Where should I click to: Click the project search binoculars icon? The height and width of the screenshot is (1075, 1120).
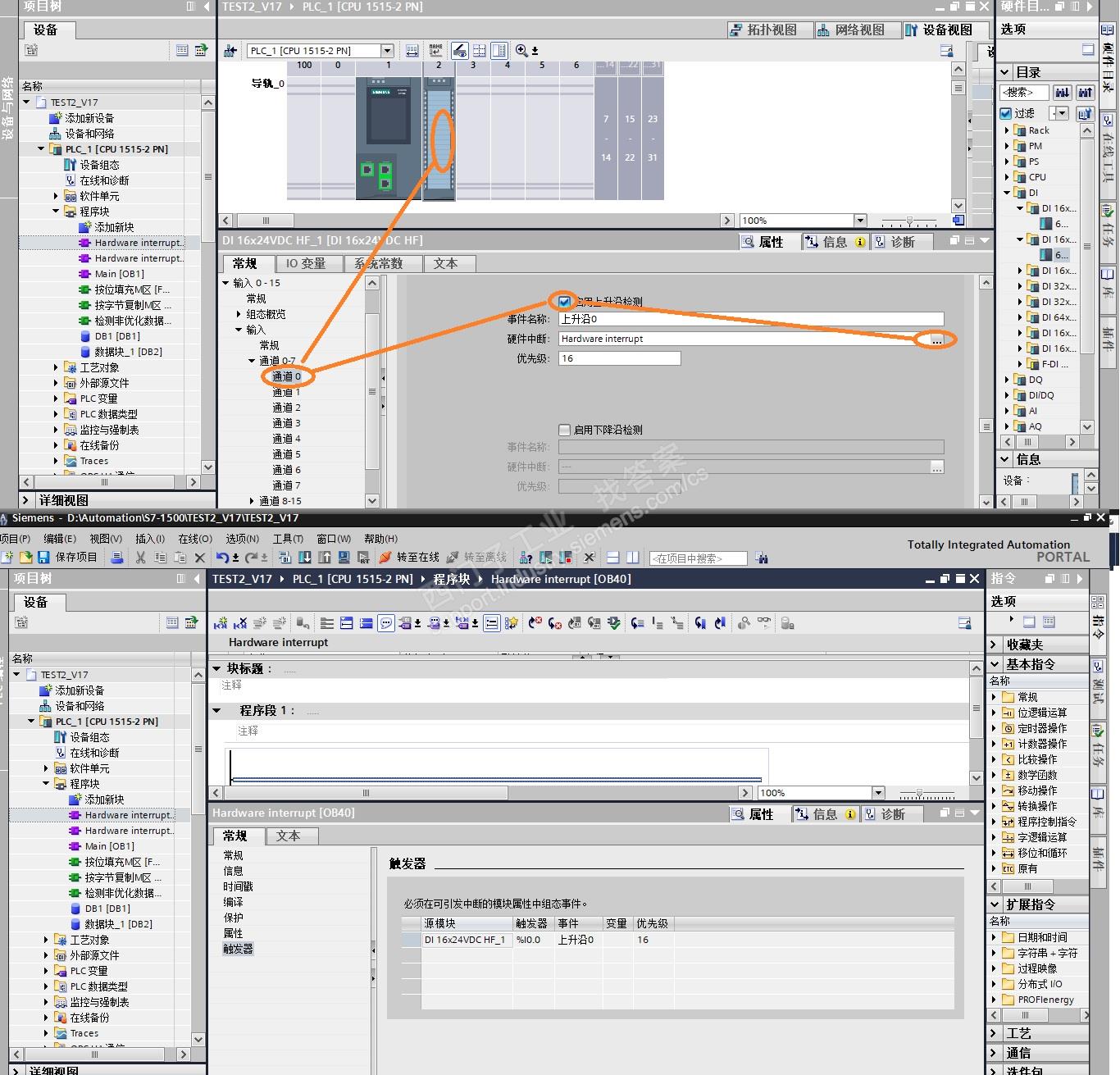coord(762,558)
